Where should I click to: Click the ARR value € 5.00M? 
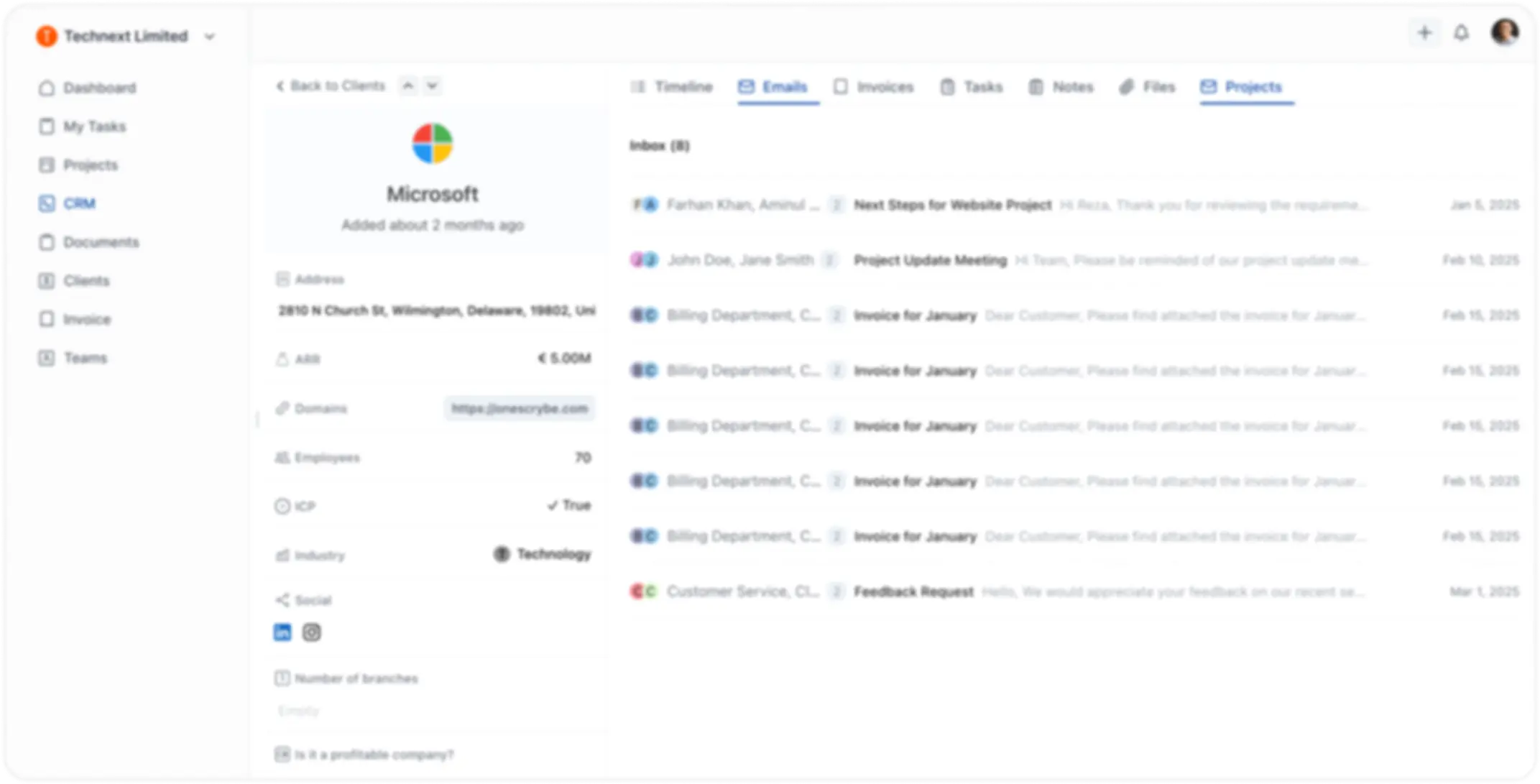coord(564,358)
